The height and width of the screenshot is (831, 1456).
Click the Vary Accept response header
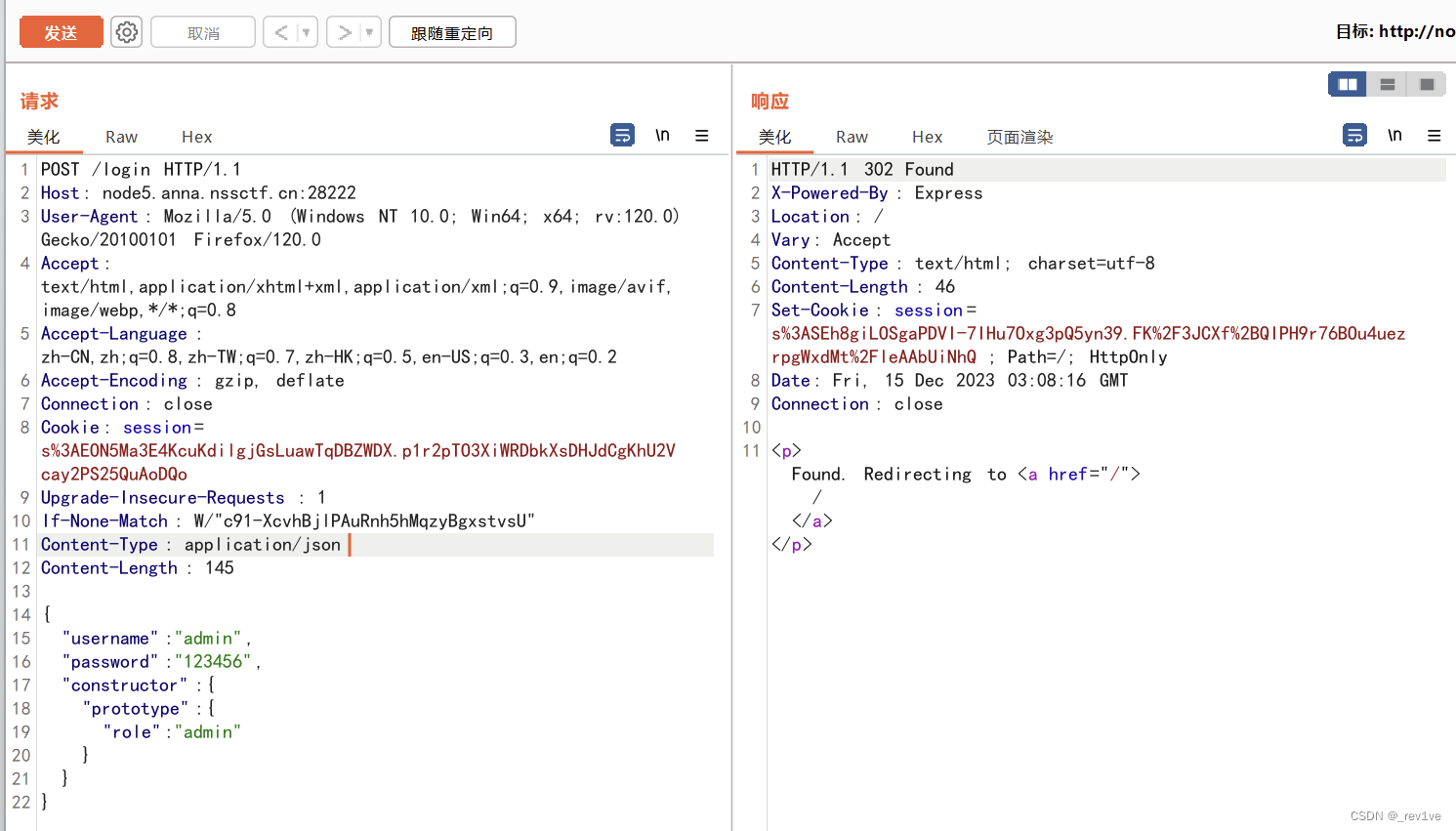click(x=831, y=239)
